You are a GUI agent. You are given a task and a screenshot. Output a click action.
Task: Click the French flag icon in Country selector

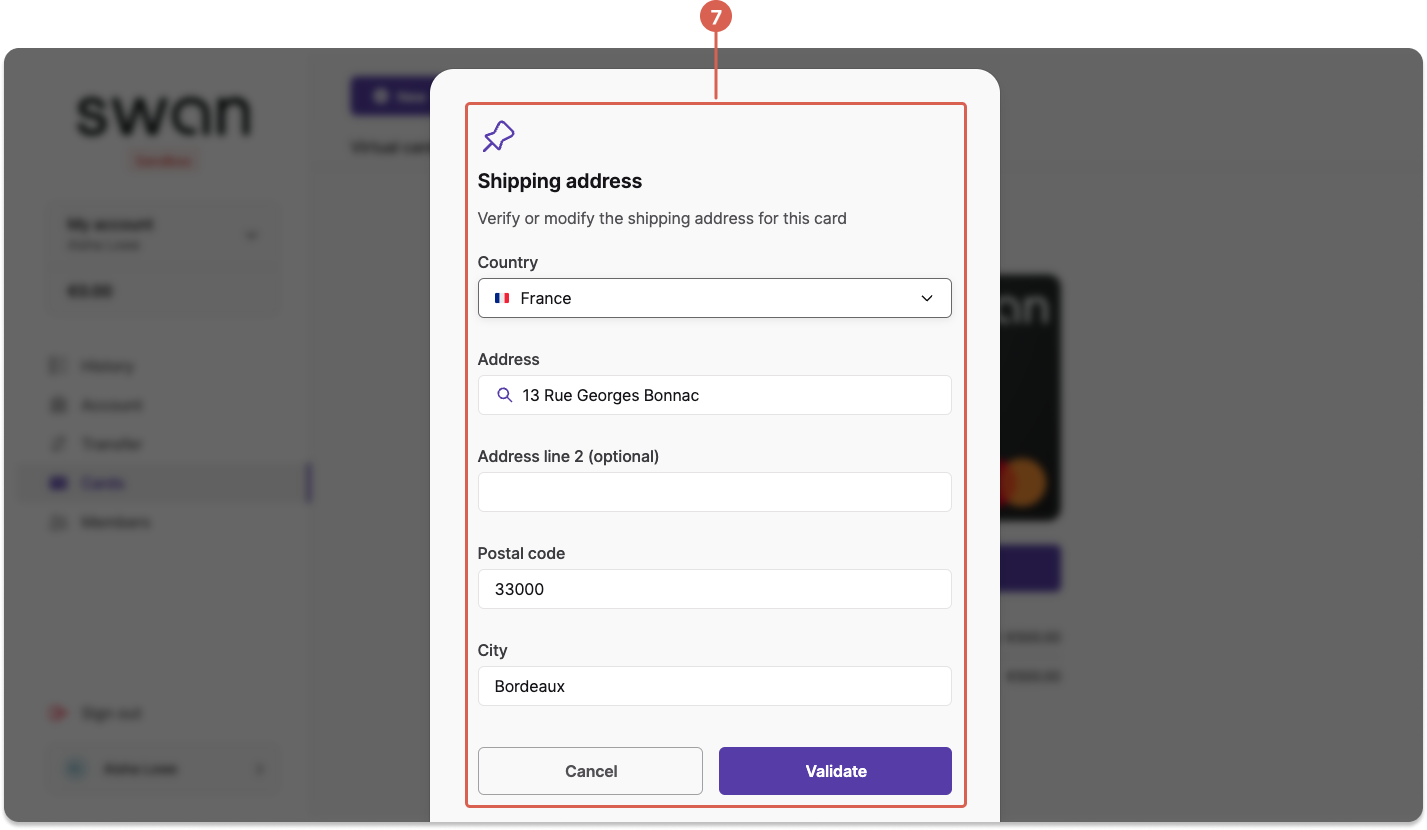(502, 298)
